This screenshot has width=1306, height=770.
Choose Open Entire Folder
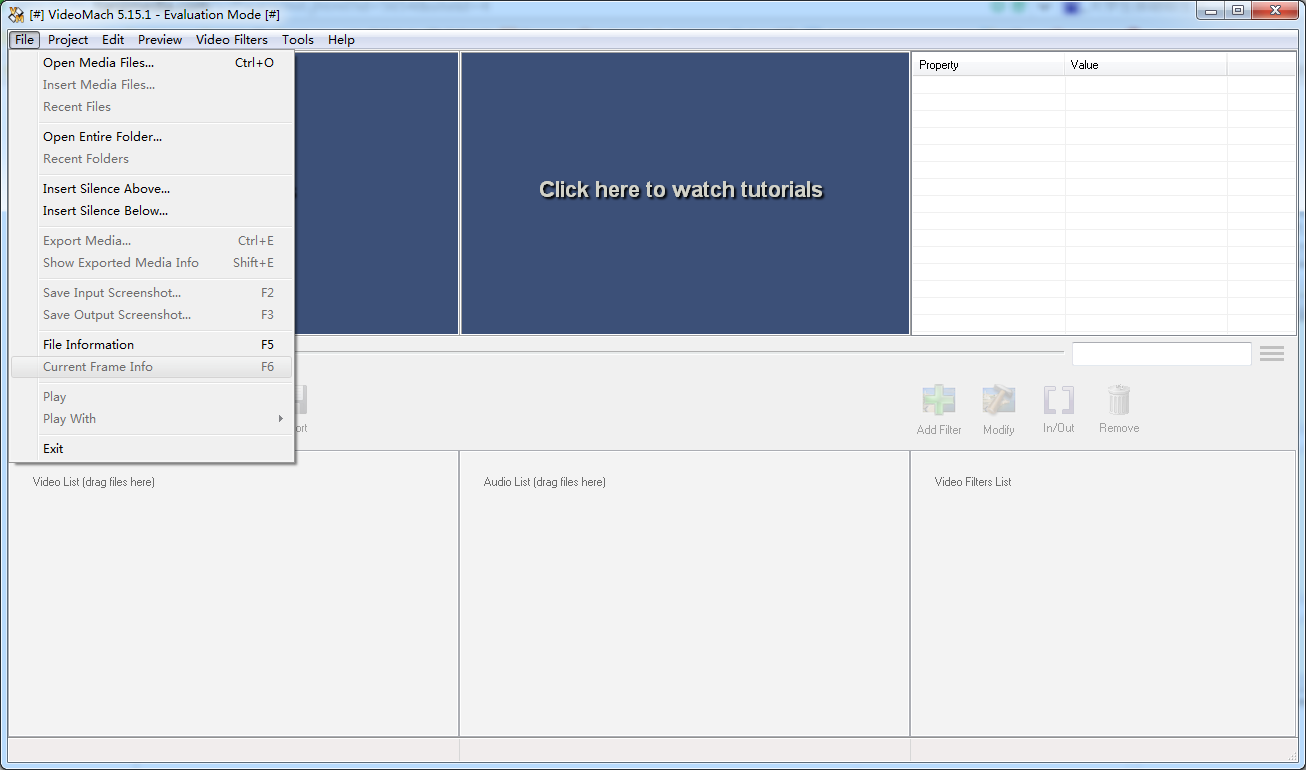[152, 137]
